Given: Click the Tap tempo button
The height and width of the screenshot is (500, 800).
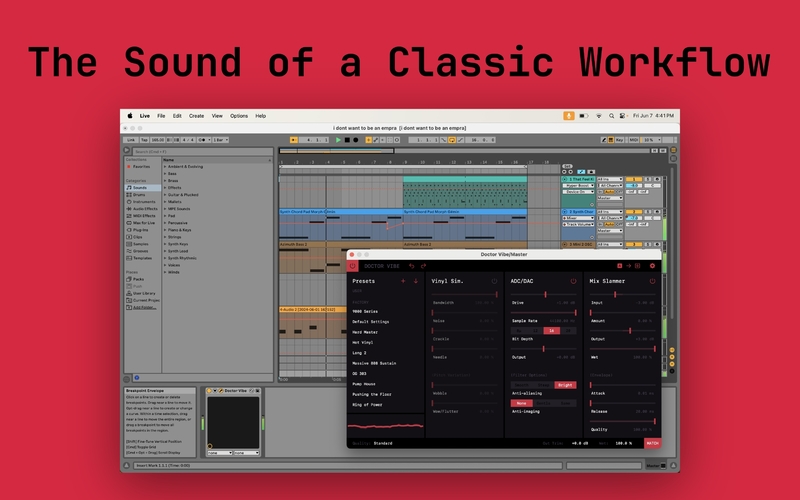Looking at the screenshot, I should click(144, 140).
